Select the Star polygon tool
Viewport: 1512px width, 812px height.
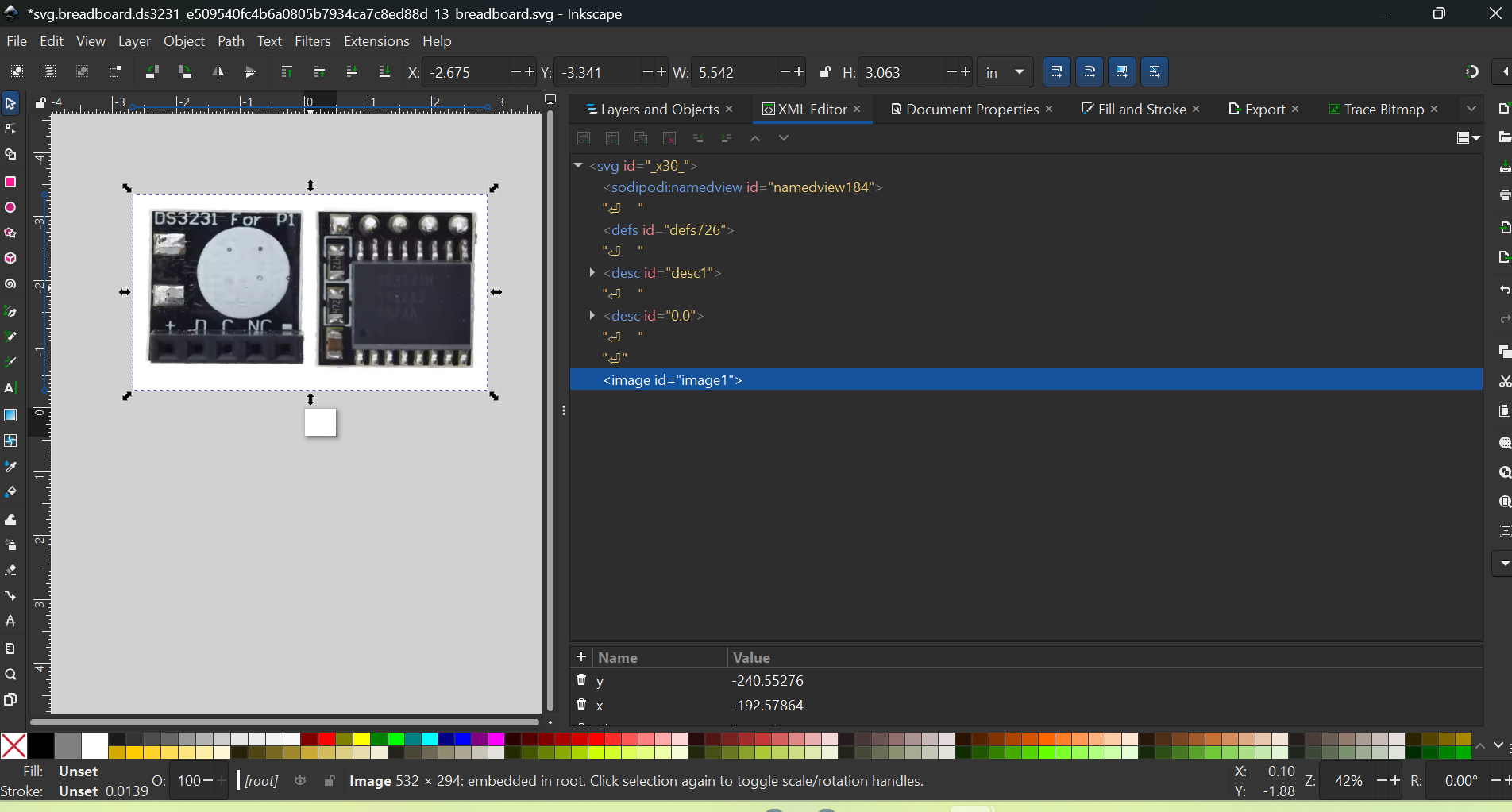click(x=10, y=233)
